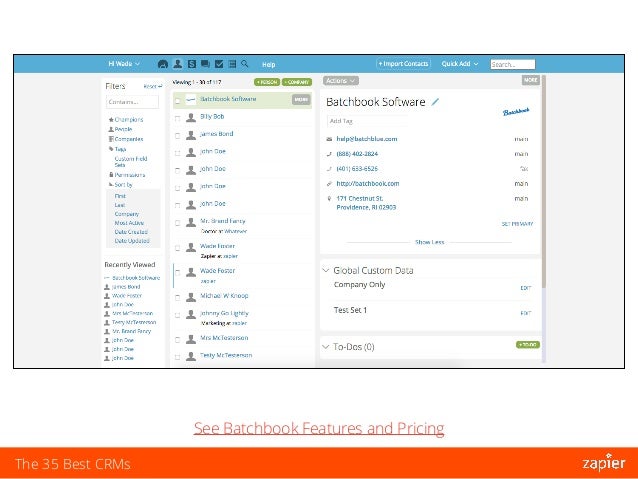Click the Reset filters link
This screenshot has height=479, width=638.
pyautogui.click(x=153, y=86)
